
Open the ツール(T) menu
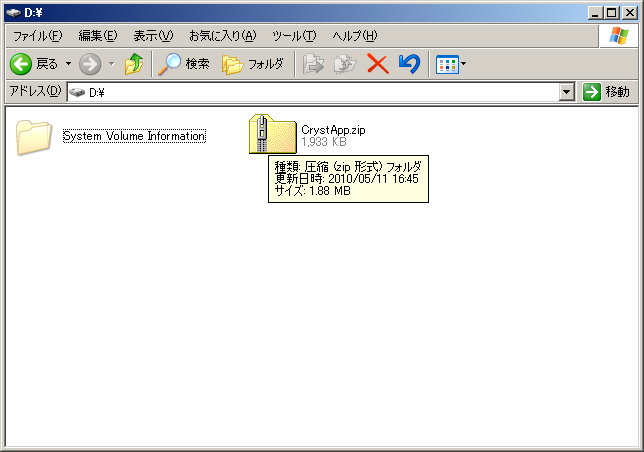point(294,36)
